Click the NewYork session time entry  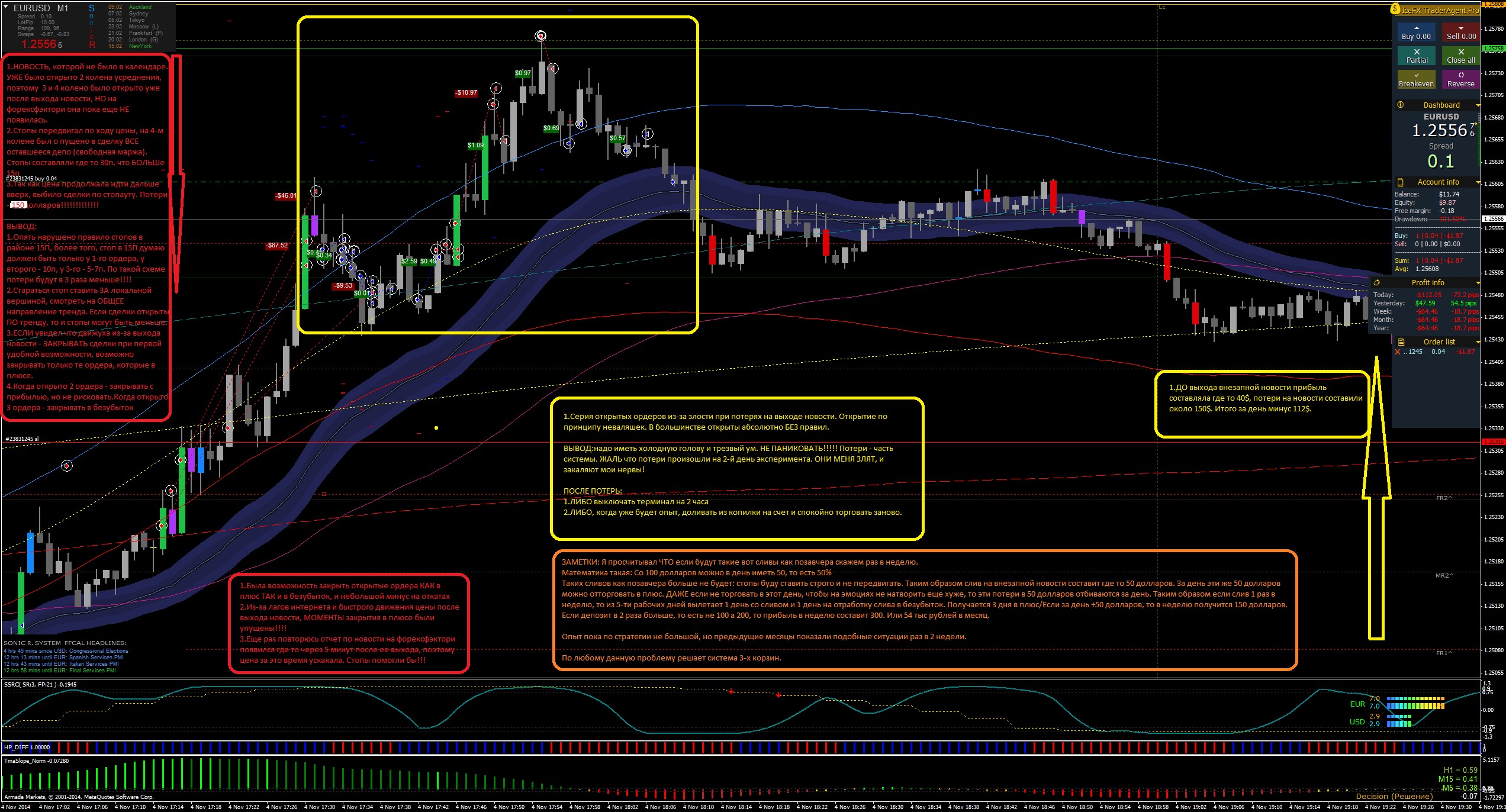pos(130,46)
